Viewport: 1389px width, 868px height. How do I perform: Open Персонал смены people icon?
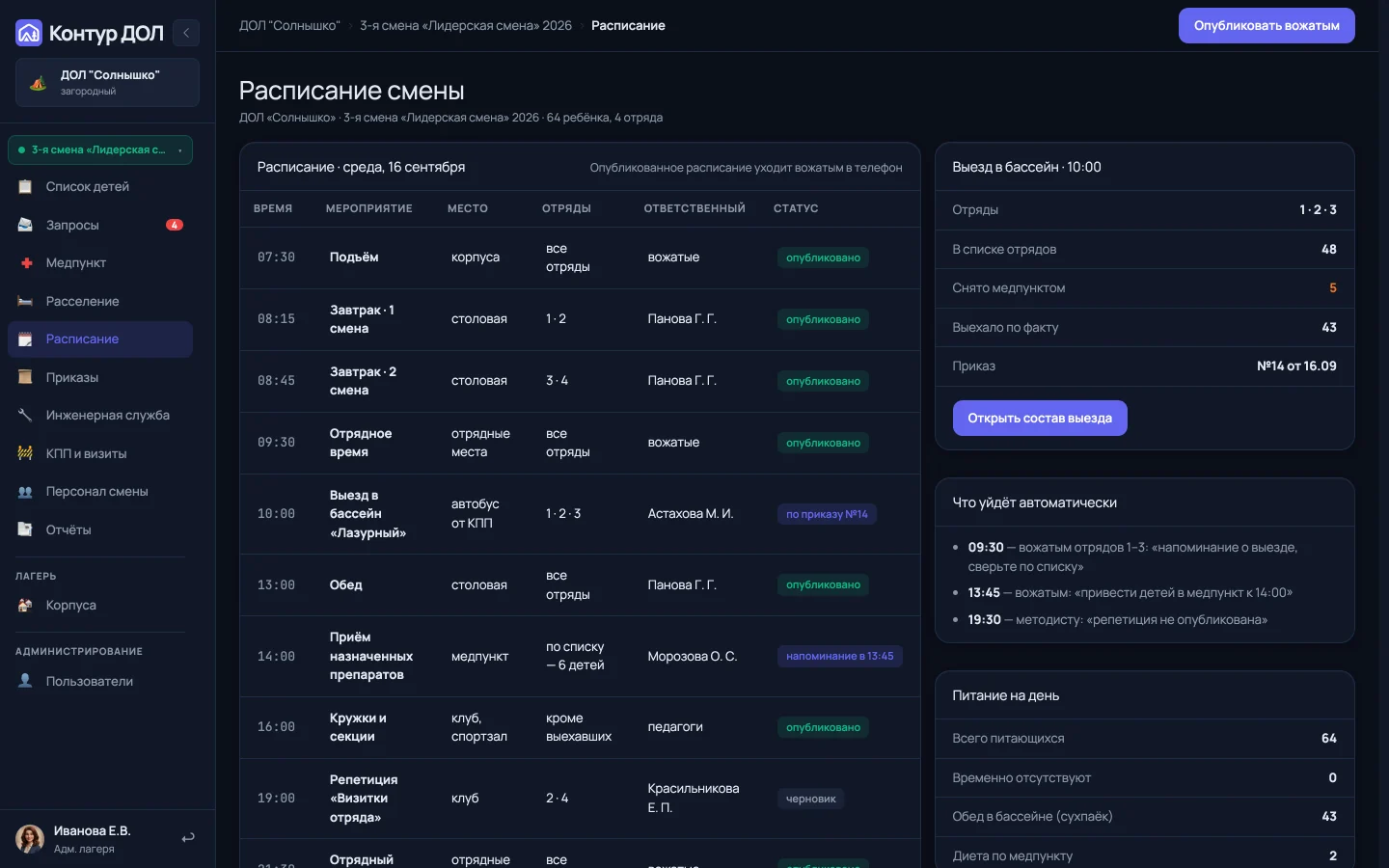pos(25,491)
